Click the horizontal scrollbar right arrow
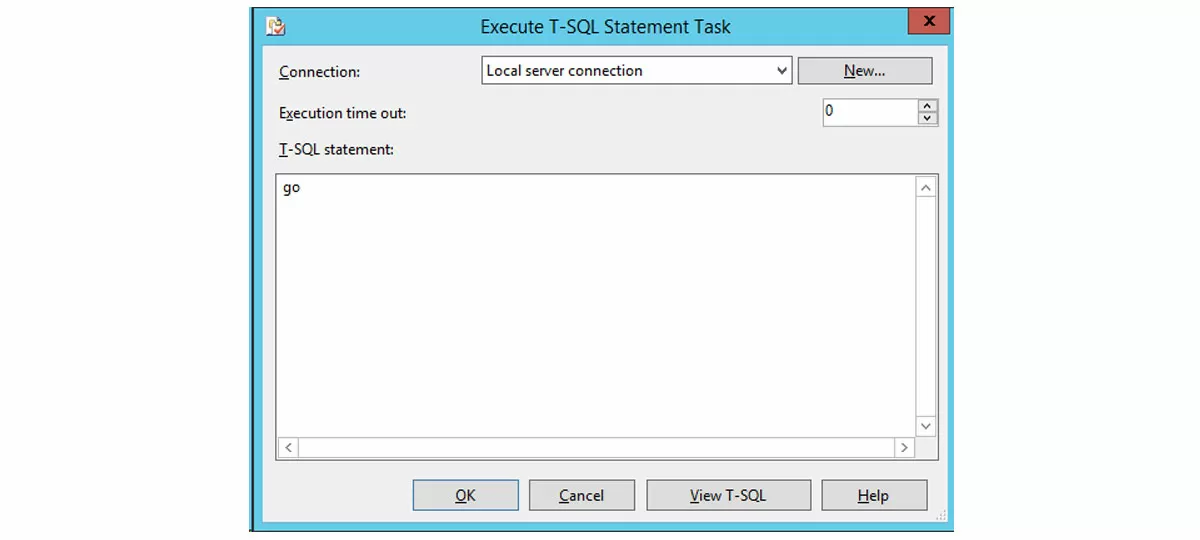Viewport: 1200px width, 540px height. point(903,448)
